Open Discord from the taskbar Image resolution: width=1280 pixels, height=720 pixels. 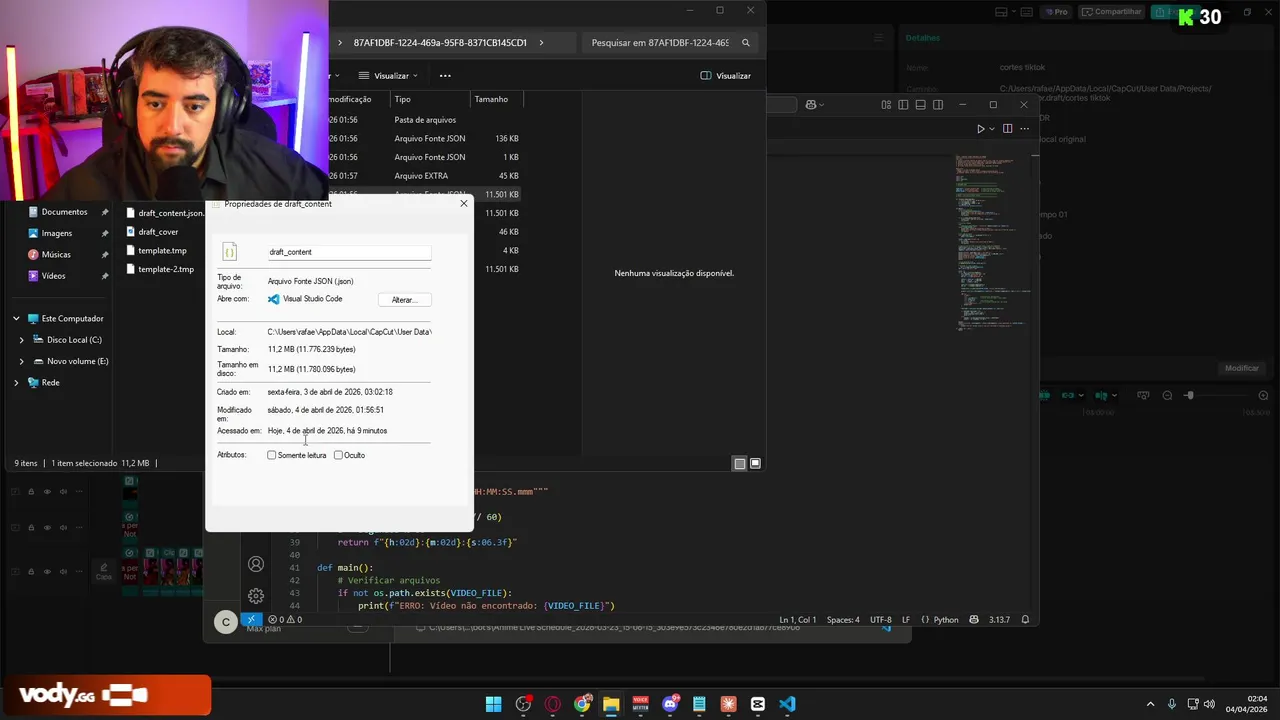(x=670, y=704)
